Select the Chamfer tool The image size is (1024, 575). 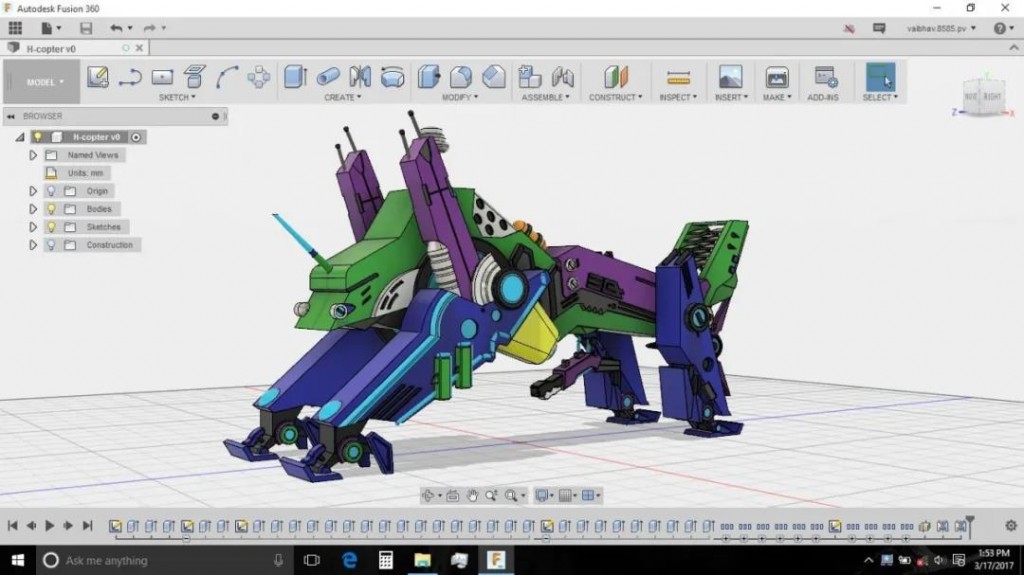pyautogui.click(x=494, y=77)
